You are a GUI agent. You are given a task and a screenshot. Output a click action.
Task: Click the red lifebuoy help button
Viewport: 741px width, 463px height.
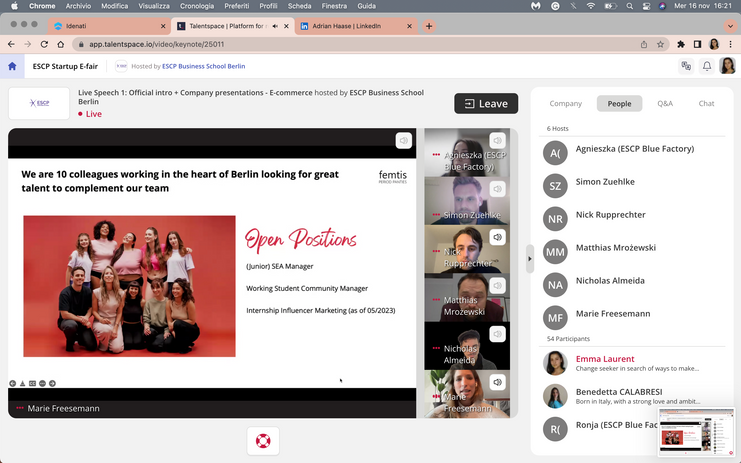pos(263,441)
